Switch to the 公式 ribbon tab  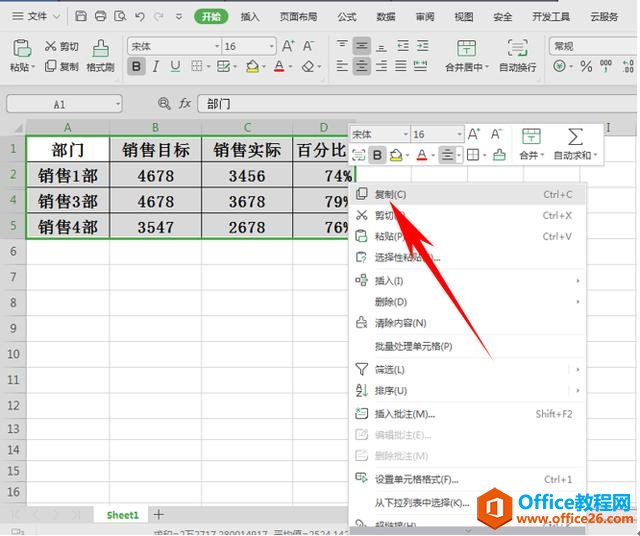click(347, 16)
